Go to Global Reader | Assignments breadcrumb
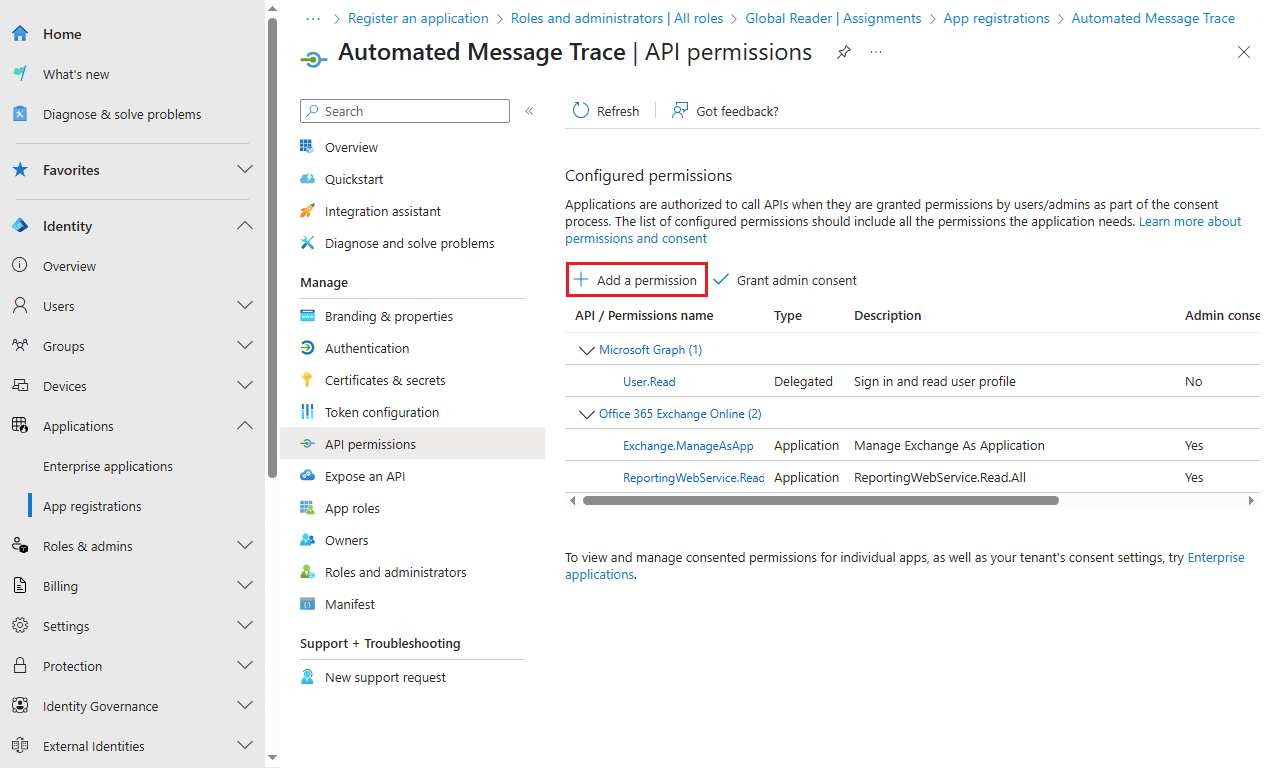1279x768 pixels. pyautogui.click(x=833, y=18)
